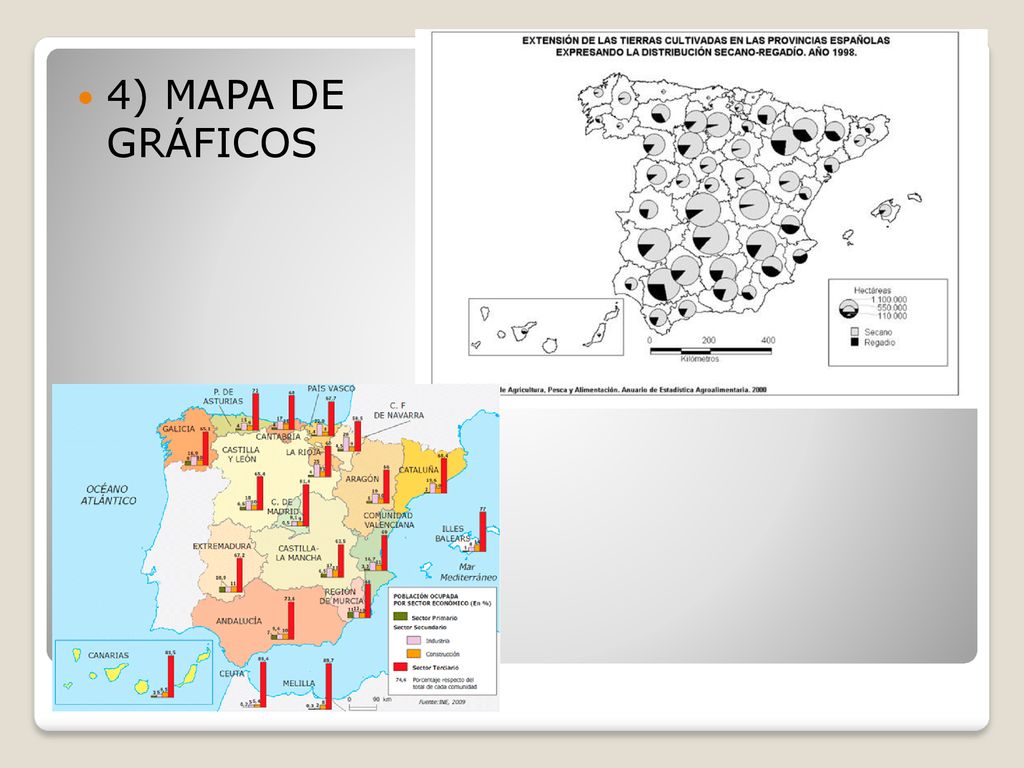Screen dimensions: 1024x768
Task: Click the "REGIÓN DE MURCIA" region label
Action: tap(341, 596)
